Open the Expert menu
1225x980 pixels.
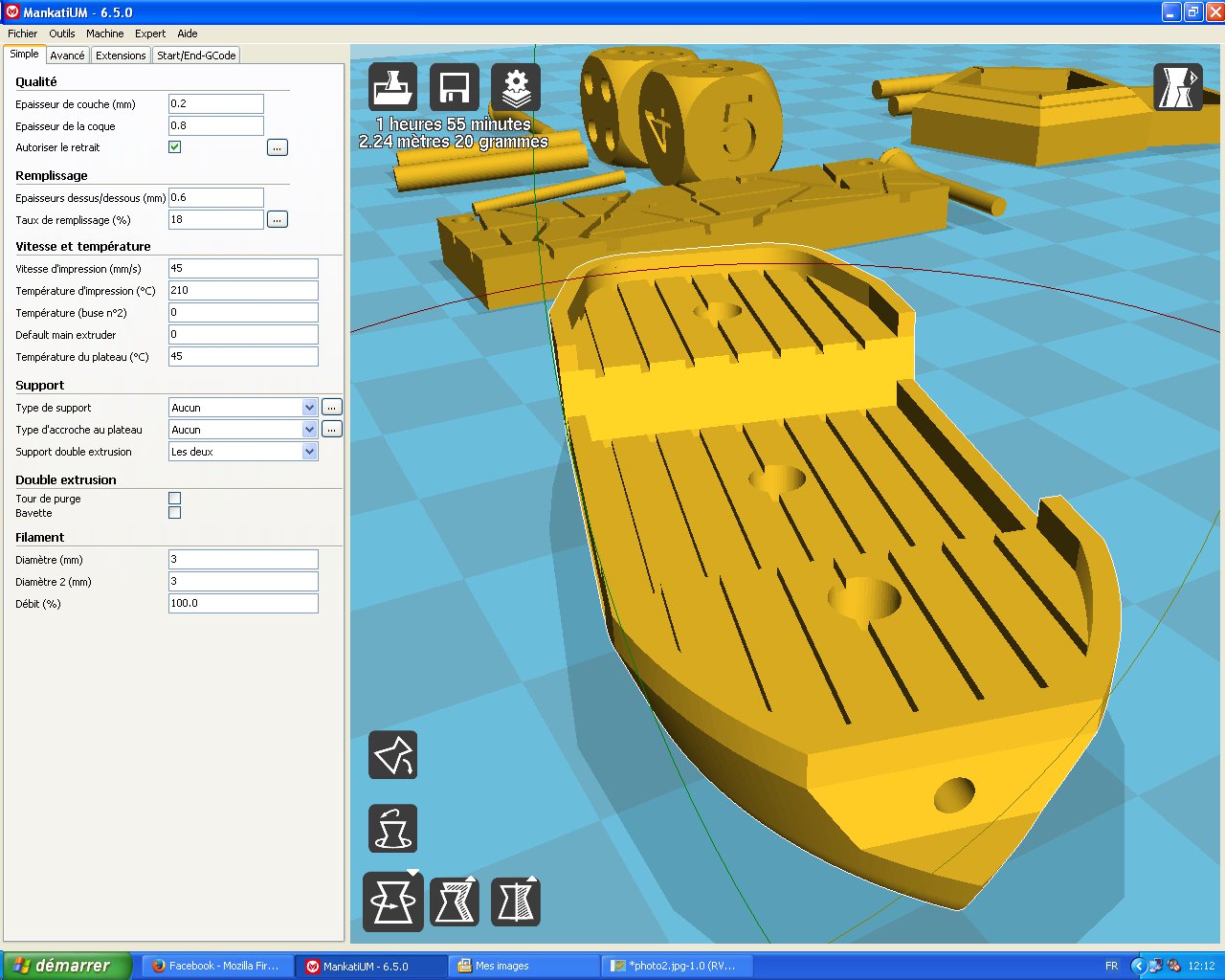150,33
